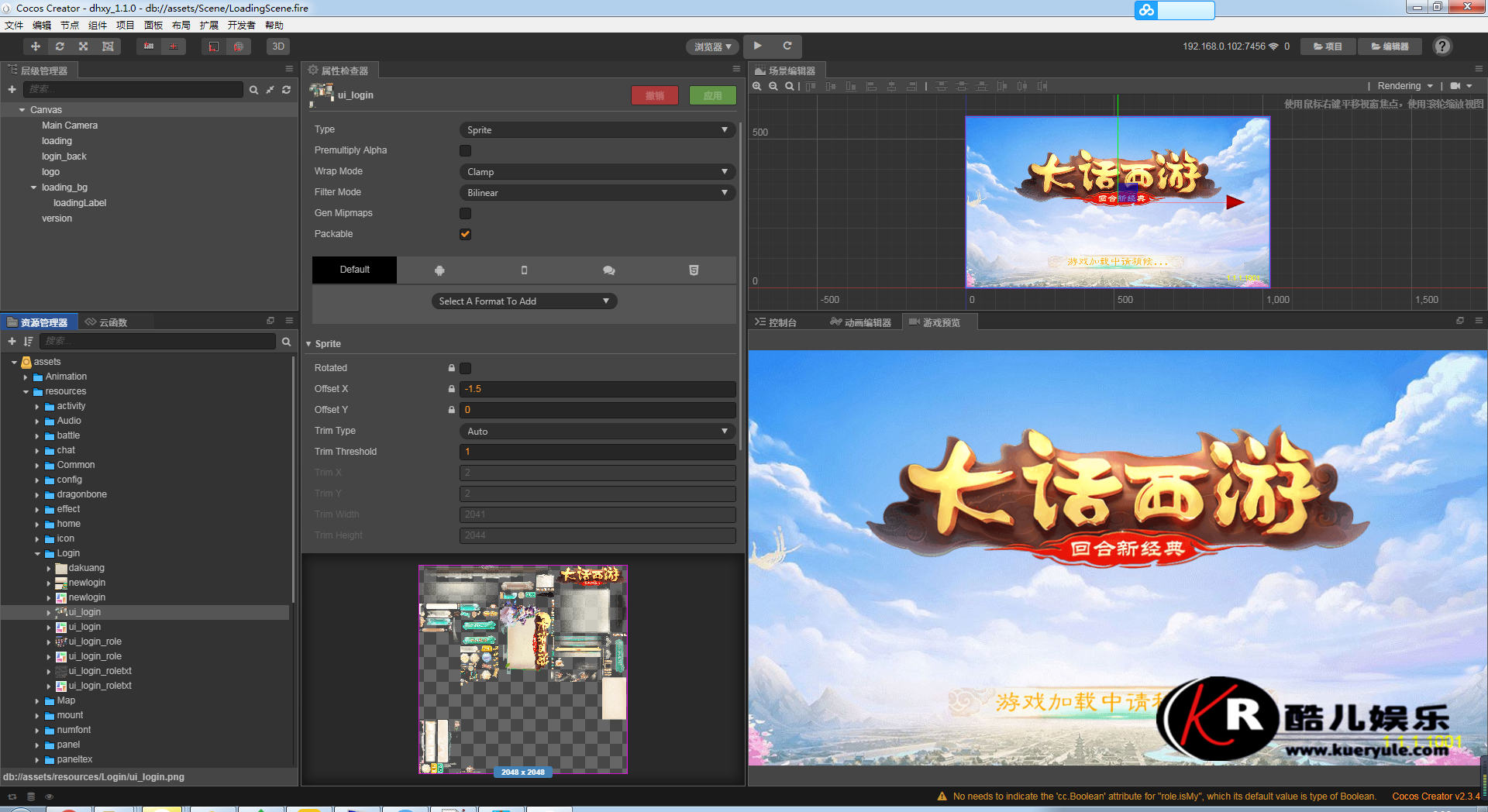
Task: Open the 文件 menu
Action: [x=14, y=26]
